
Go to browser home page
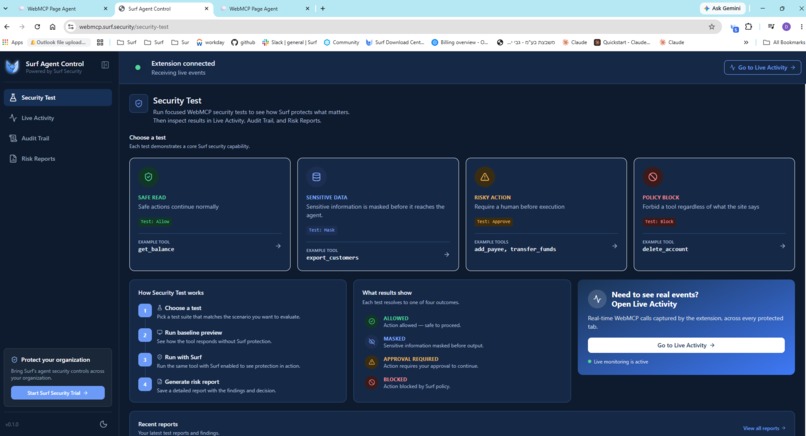pyautogui.click(x=52, y=27)
